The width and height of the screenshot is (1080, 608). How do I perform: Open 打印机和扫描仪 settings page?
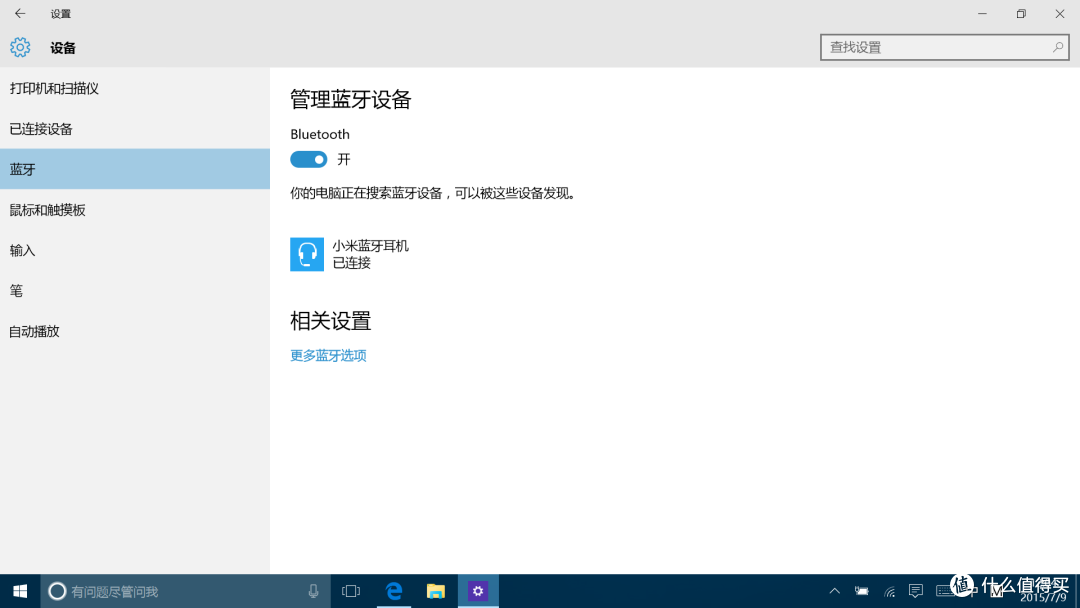pyautogui.click(x=135, y=88)
